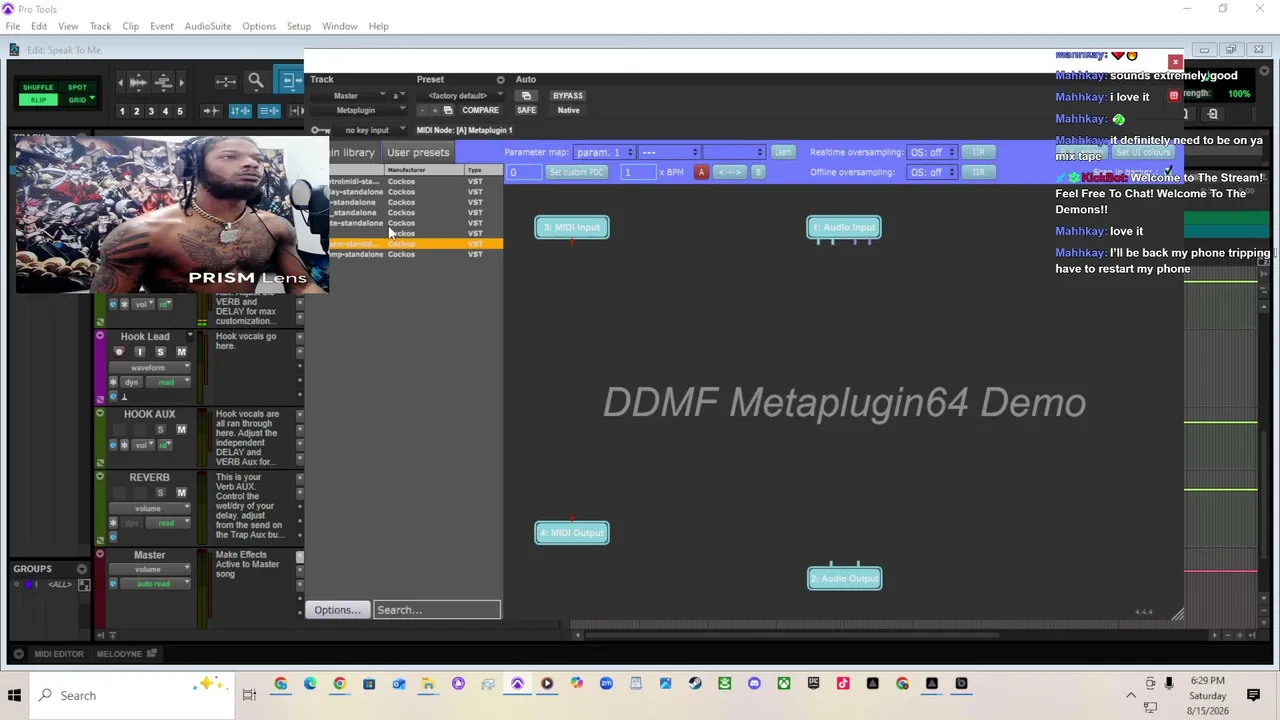Image resolution: width=1280 pixels, height=720 pixels.
Task: Click the horizontal zoom waveform icon
Action: click(x=139, y=82)
